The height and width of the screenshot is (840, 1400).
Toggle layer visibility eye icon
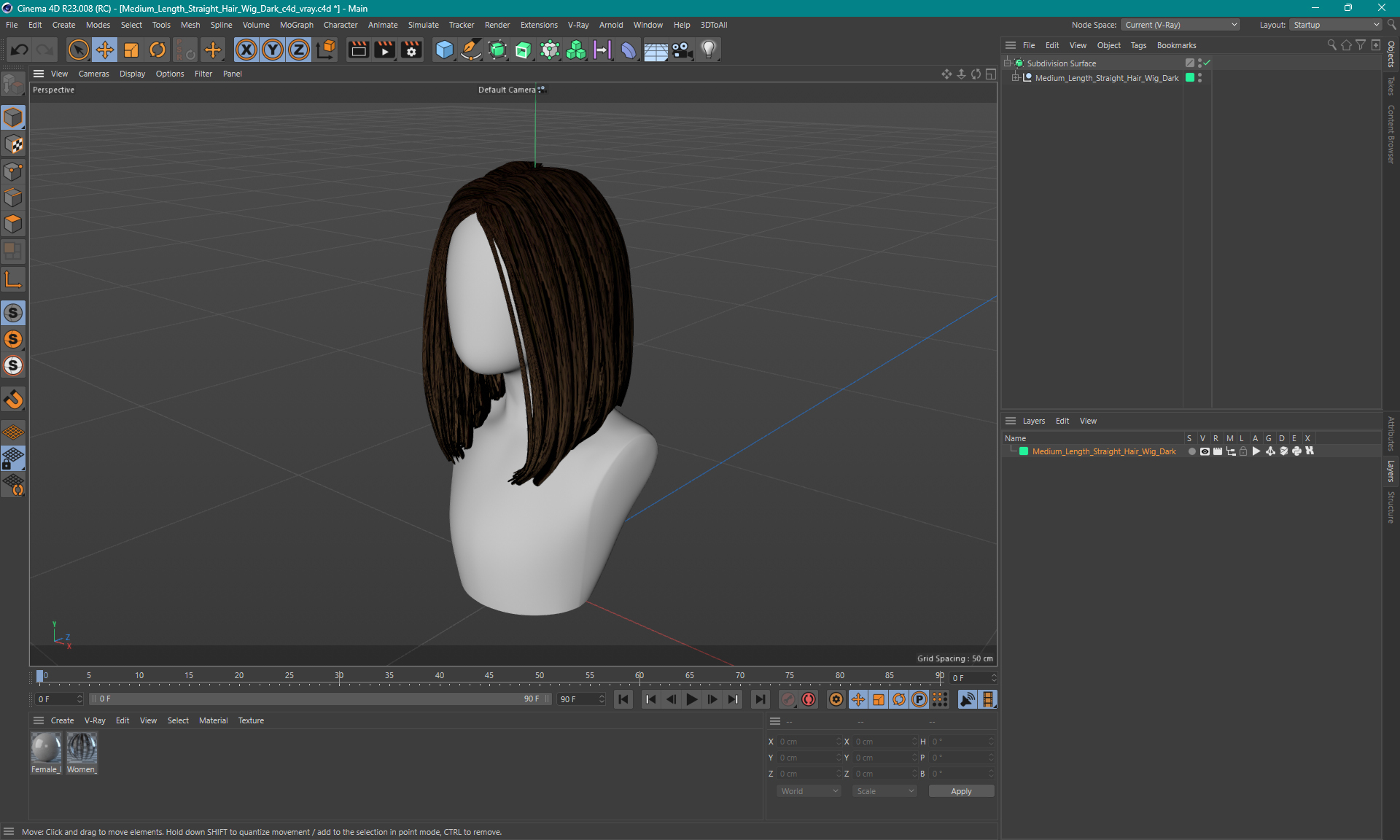1205,451
